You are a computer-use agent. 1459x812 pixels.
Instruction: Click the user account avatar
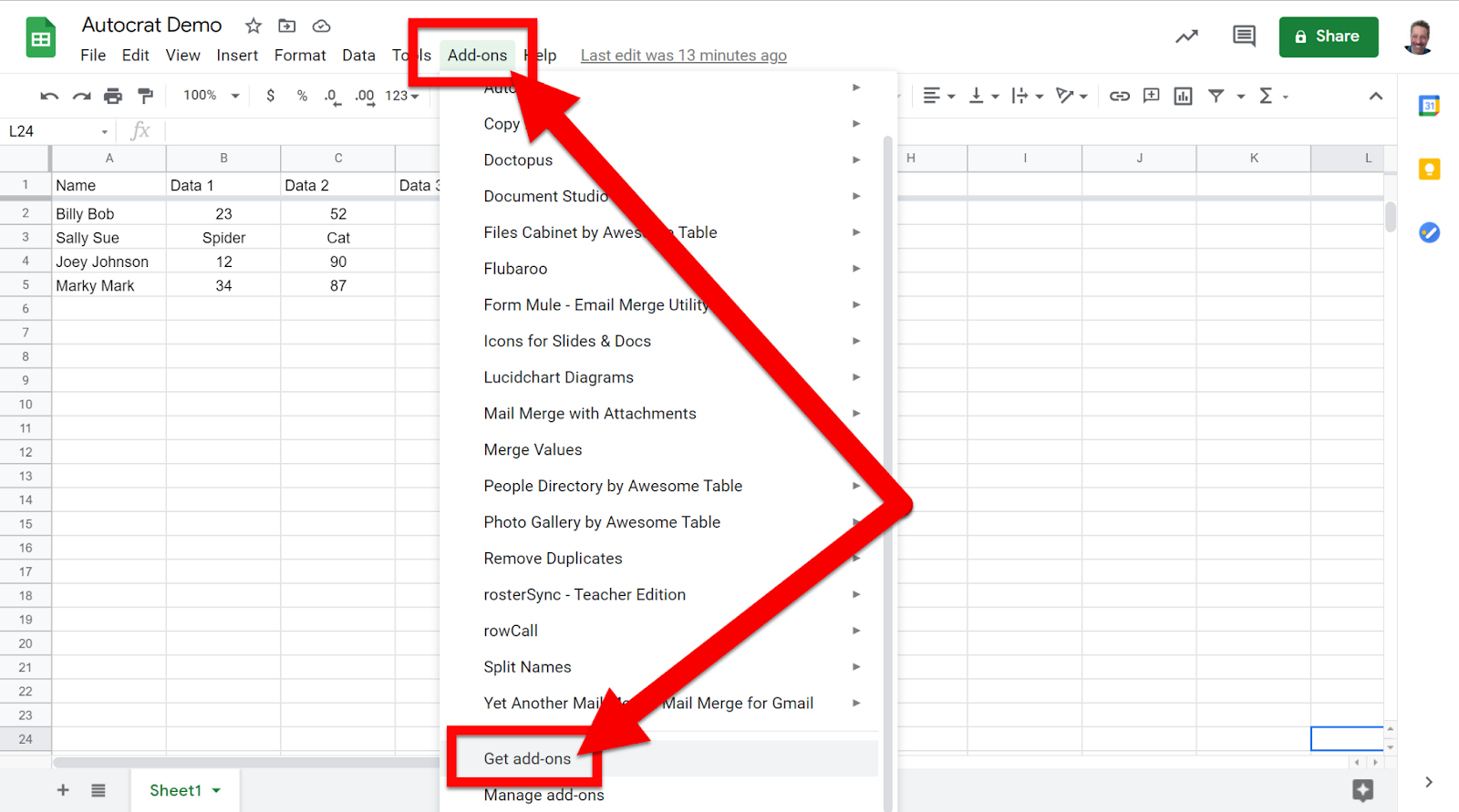[1418, 36]
